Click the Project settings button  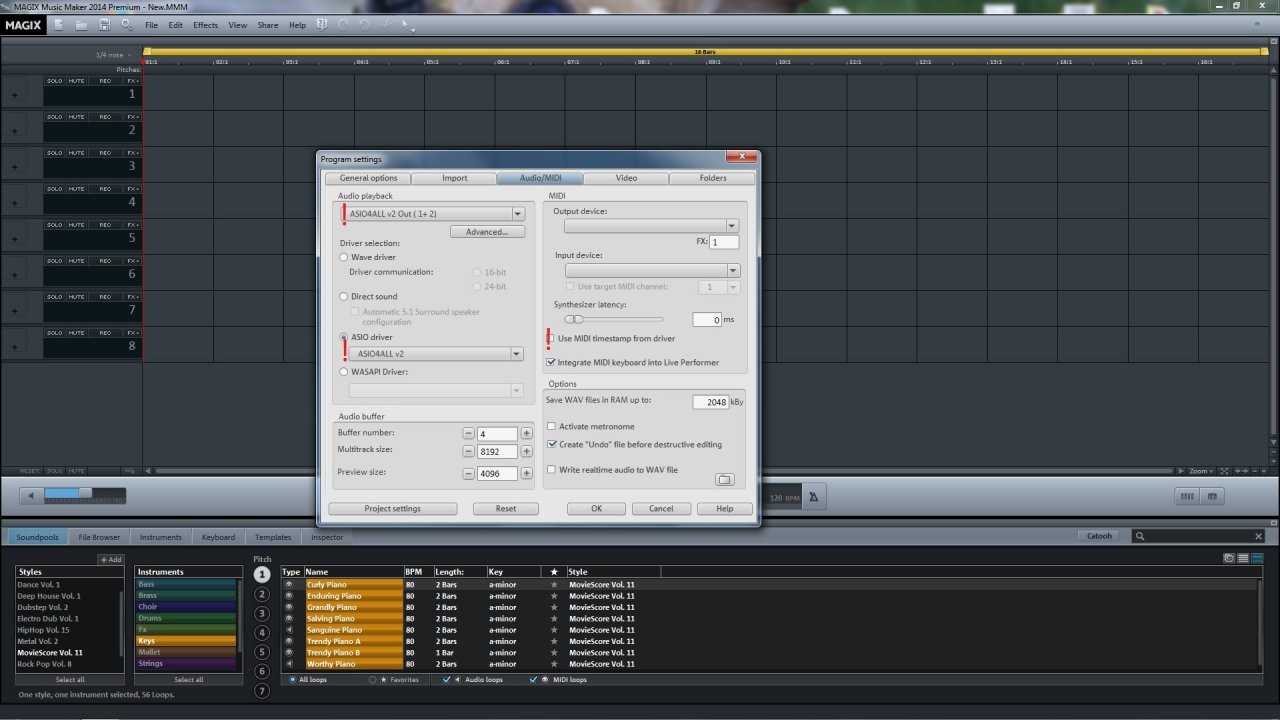[392, 509]
